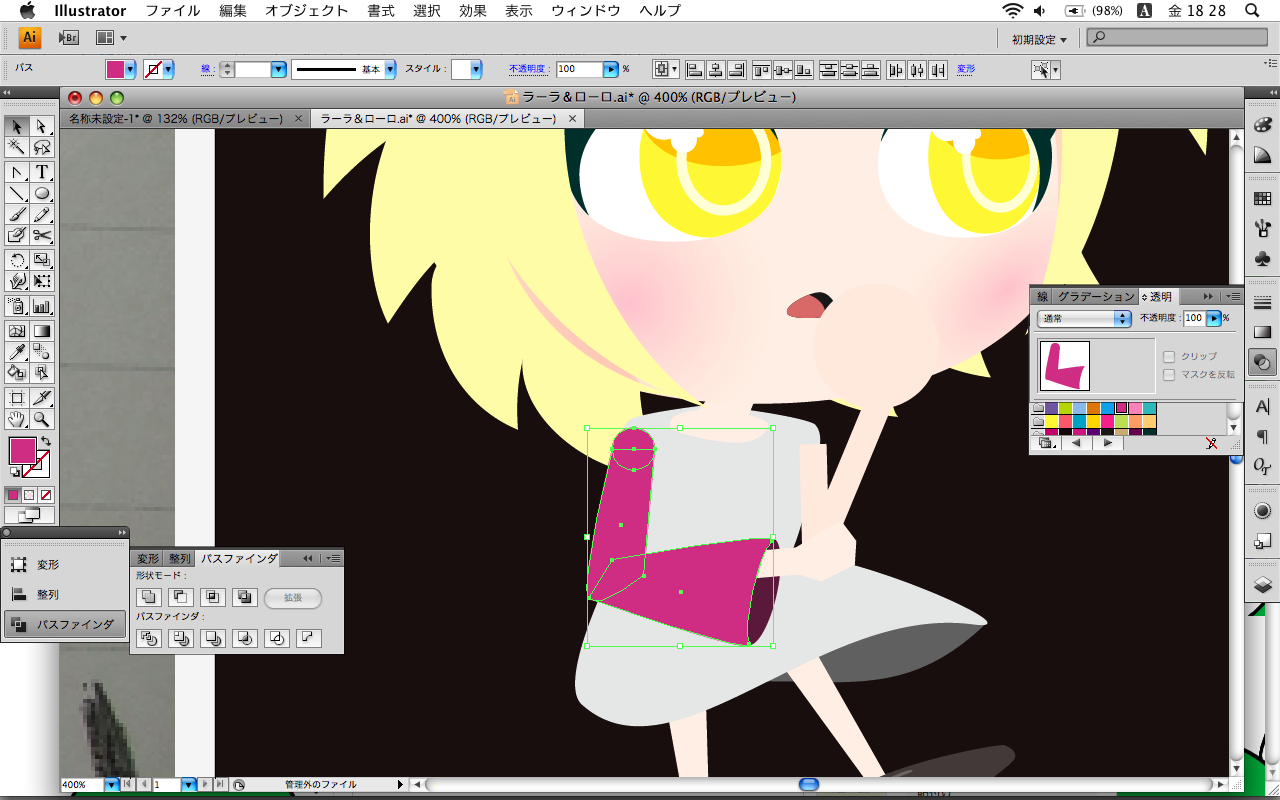
Task: Select the Column Graph tool
Action: point(42,307)
